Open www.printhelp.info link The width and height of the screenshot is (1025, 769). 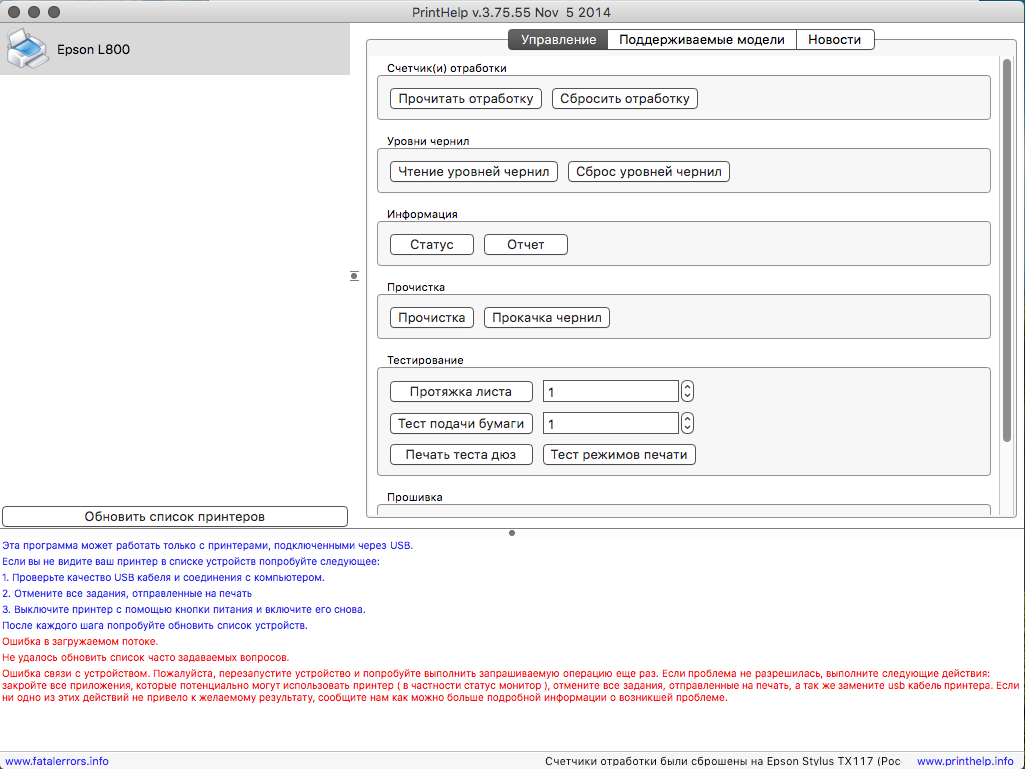pos(965,761)
